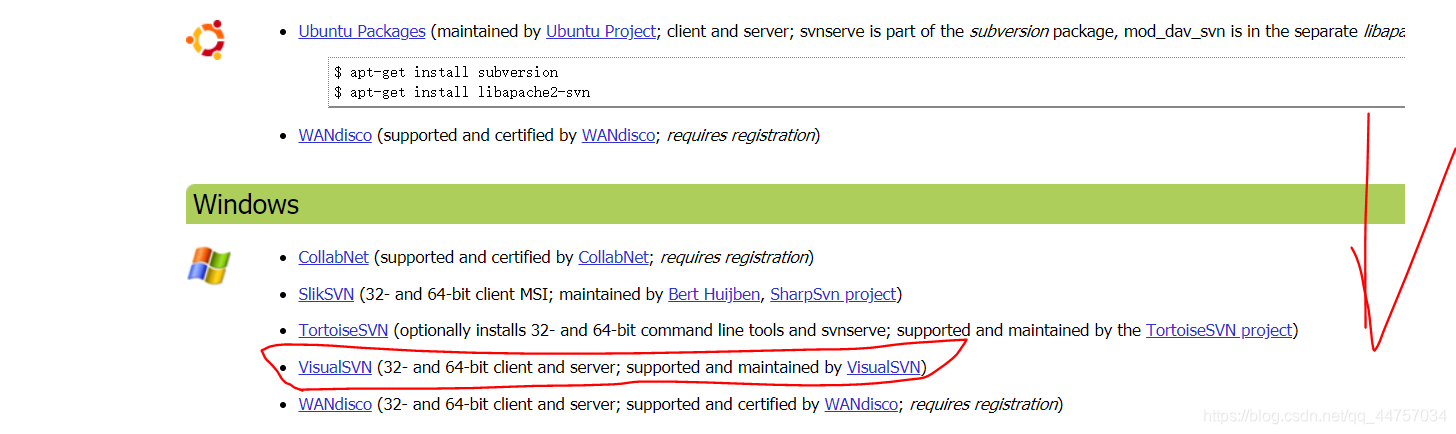This screenshot has height=434, width=1456.
Task: Click the 'certified by WANdisco' link under Windows
Action: (861, 404)
